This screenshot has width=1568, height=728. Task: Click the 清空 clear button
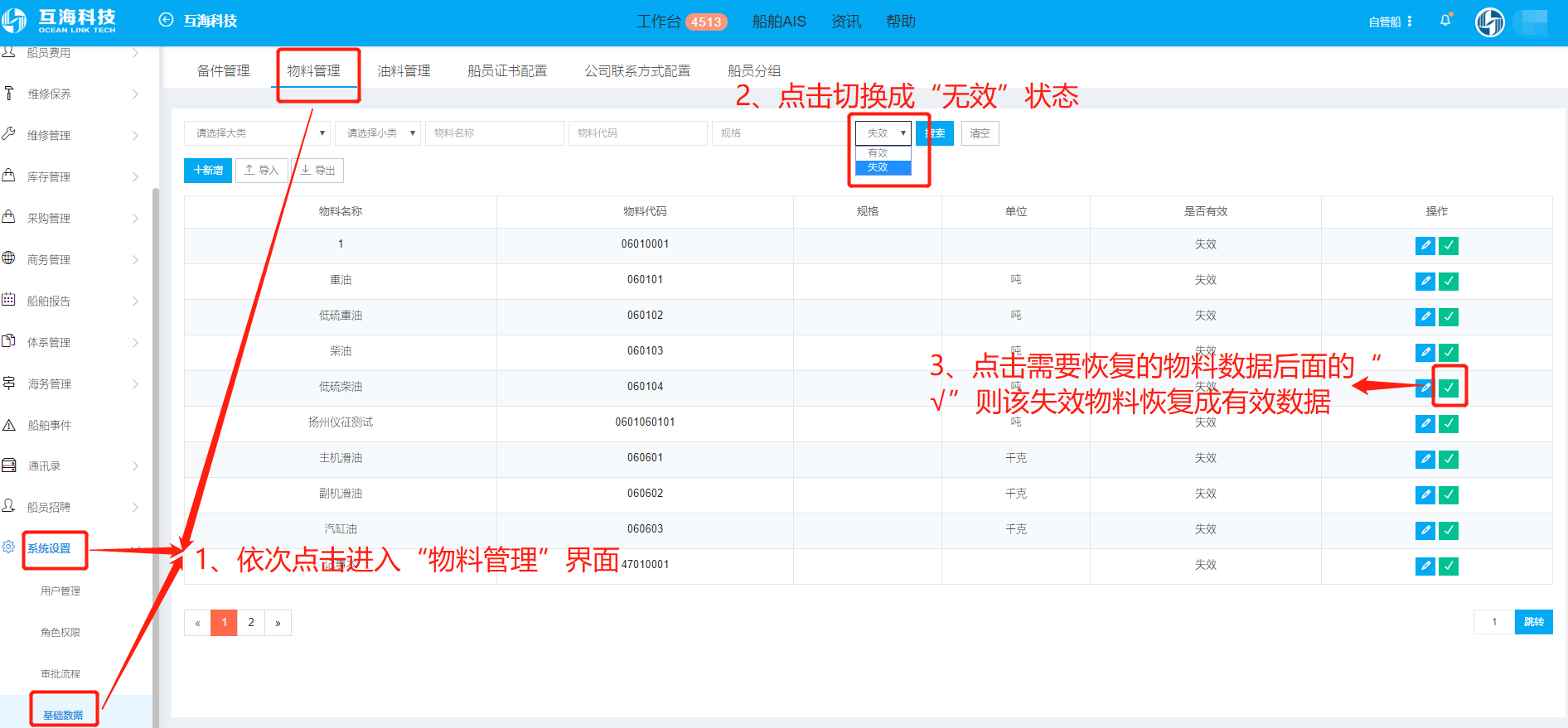coord(980,133)
